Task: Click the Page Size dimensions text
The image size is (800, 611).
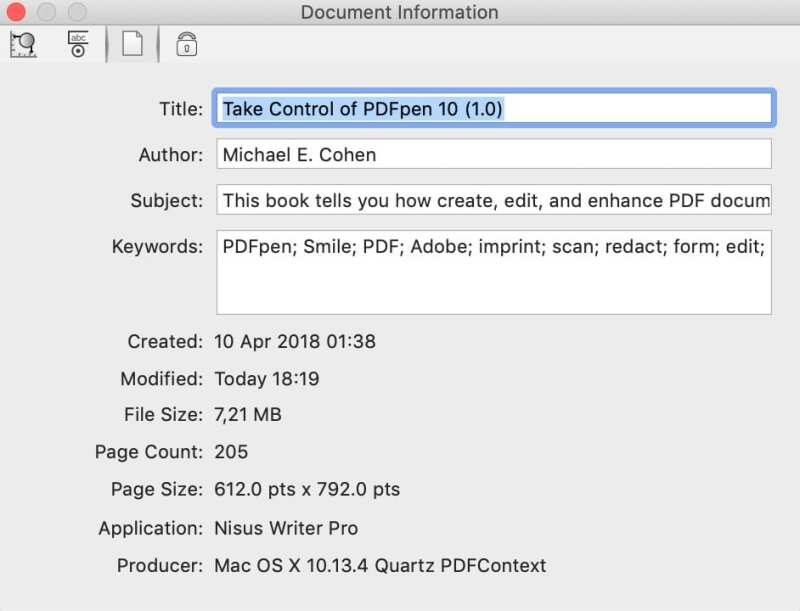Action: (x=307, y=490)
